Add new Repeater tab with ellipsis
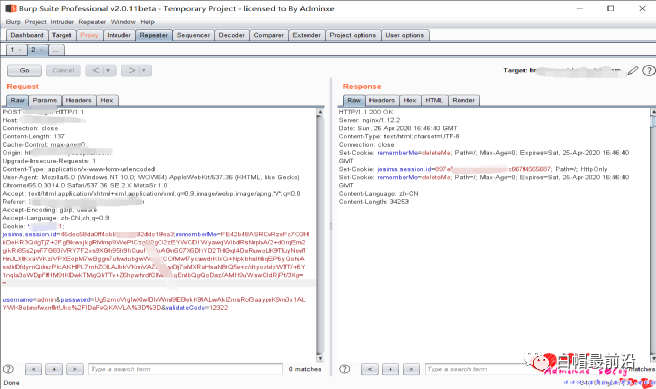 point(56,50)
